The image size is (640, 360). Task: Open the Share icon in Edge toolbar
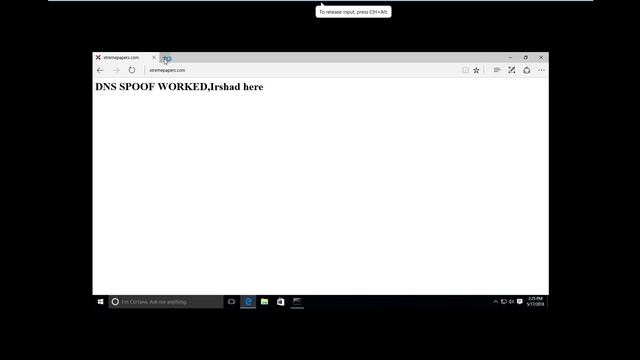pyautogui.click(x=527, y=70)
